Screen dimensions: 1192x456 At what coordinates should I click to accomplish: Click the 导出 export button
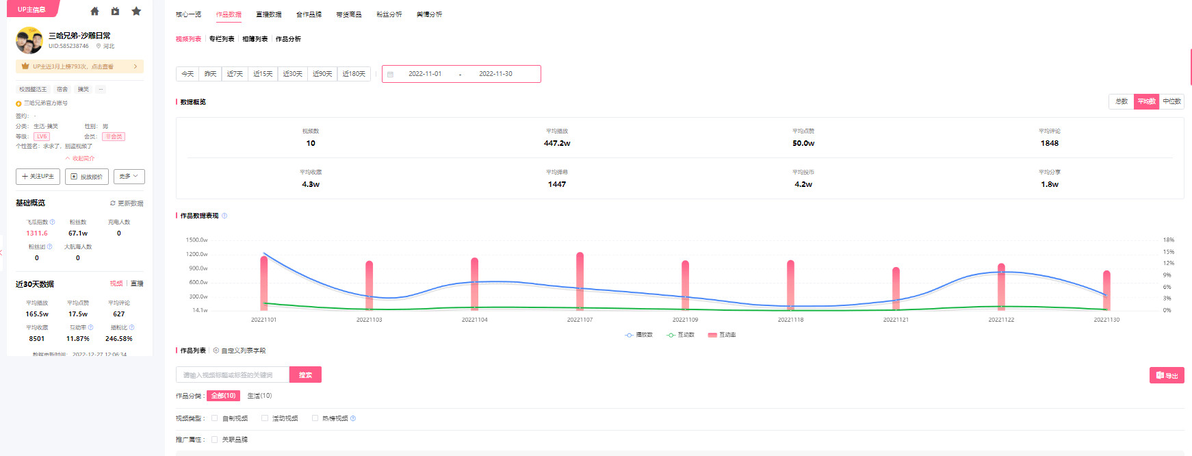[1167, 375]
